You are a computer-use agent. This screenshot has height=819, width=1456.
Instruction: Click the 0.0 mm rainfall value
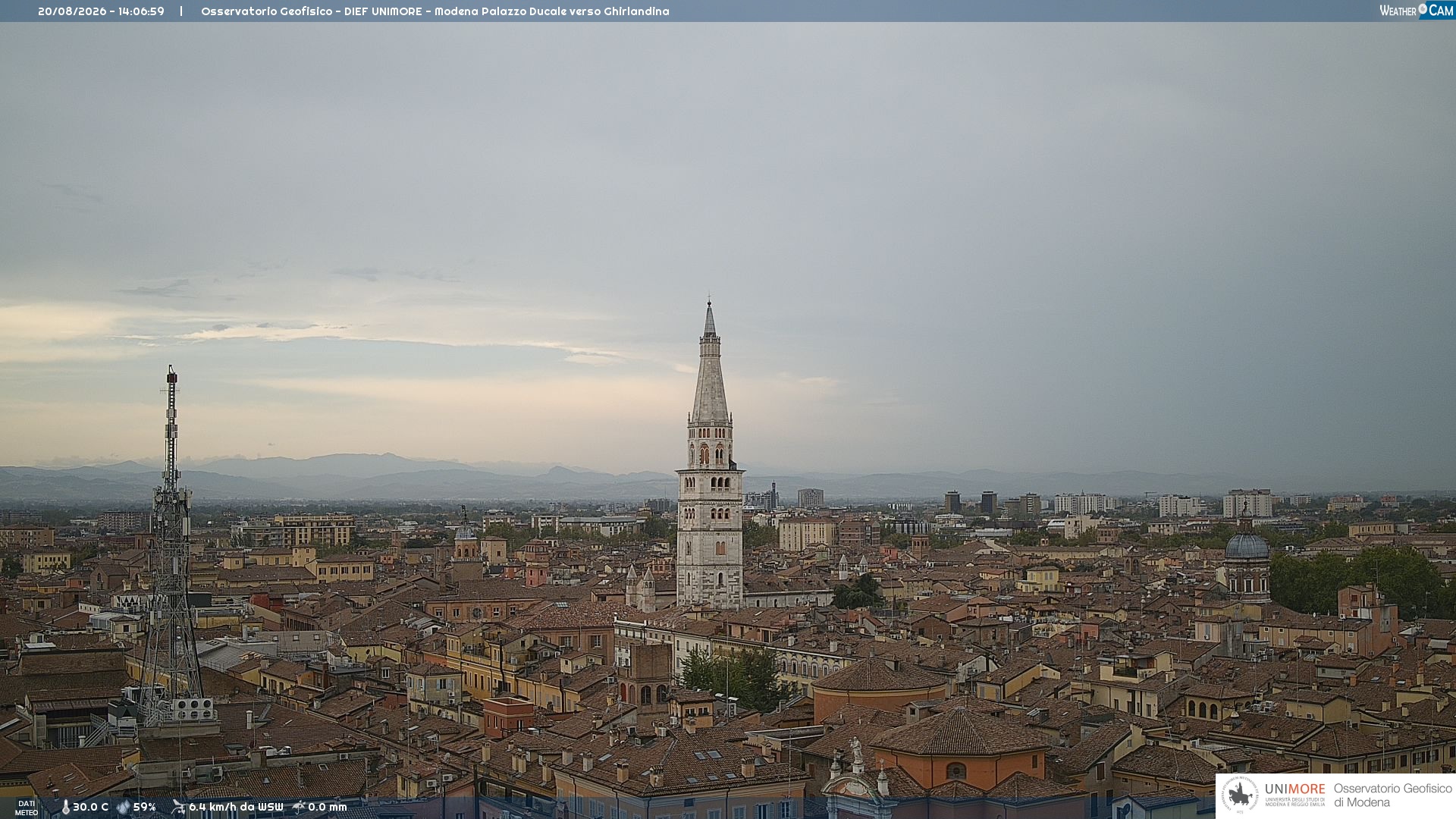(x=328, y=808)
